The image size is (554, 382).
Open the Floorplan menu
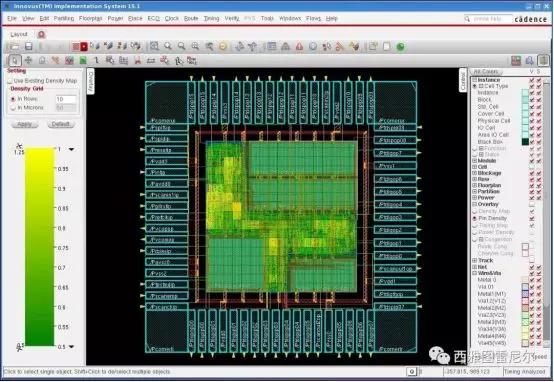tap(90, 18)
